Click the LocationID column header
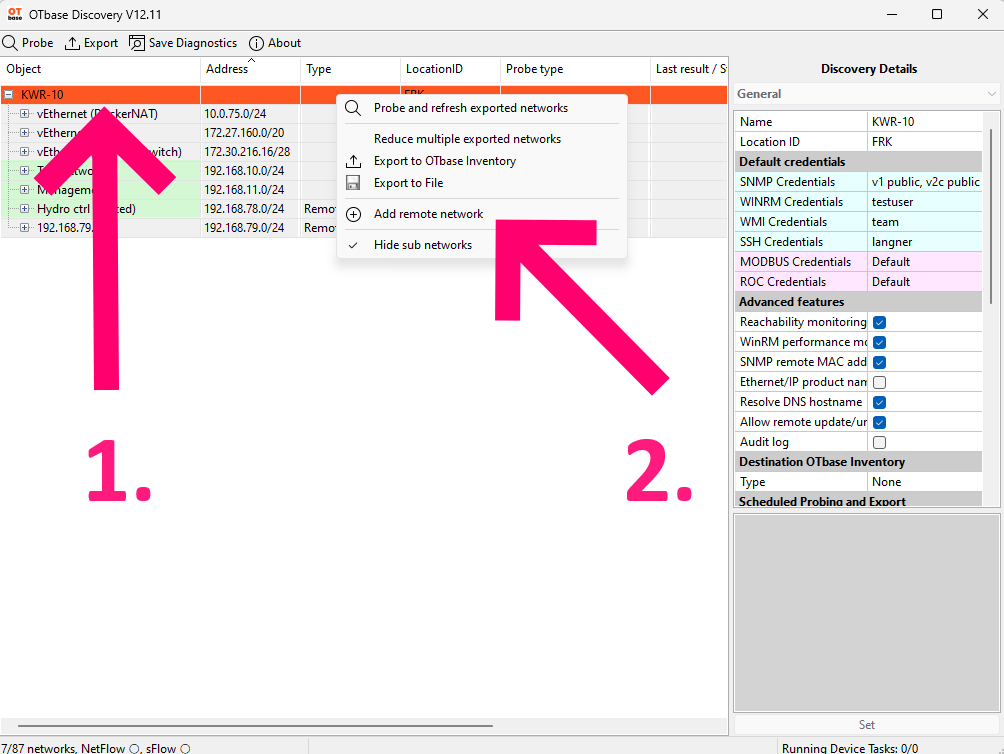1004x754 pixels. (450, 69)
